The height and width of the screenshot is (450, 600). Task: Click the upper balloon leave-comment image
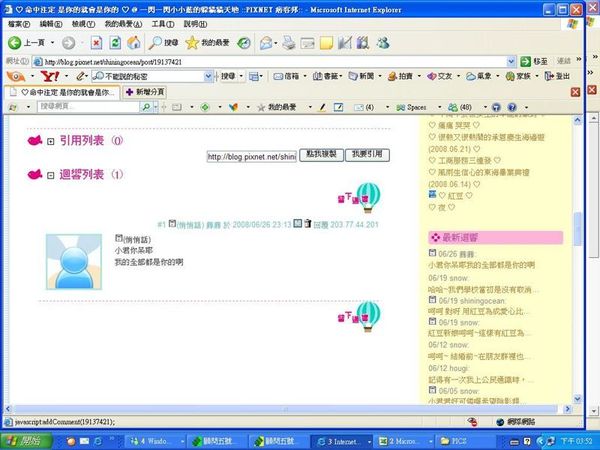[x=359, y=197]
